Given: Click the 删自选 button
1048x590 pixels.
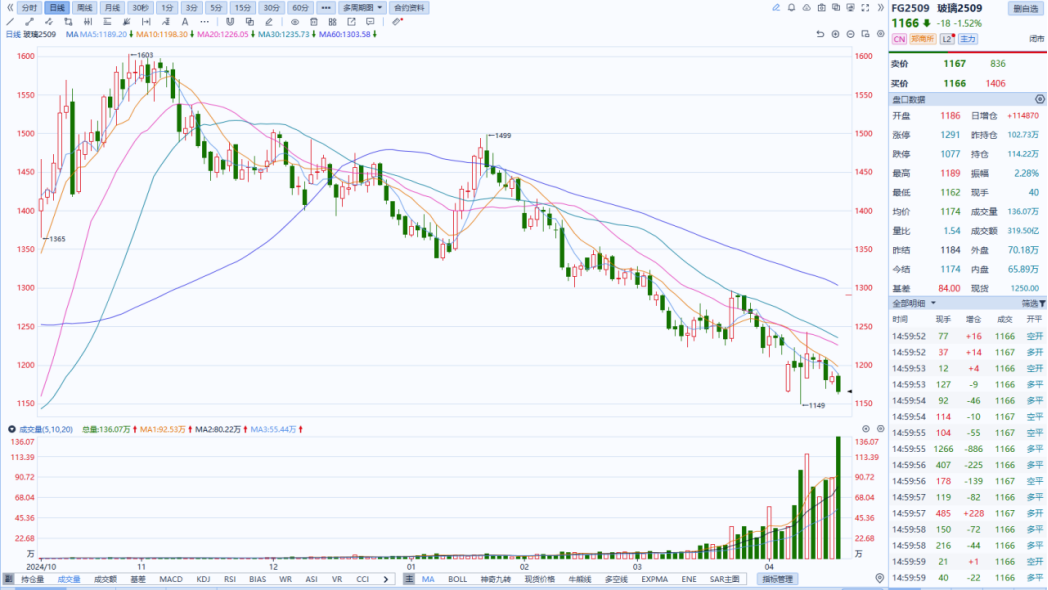Looking at the screenshot, I should [x=1025, y=8].
